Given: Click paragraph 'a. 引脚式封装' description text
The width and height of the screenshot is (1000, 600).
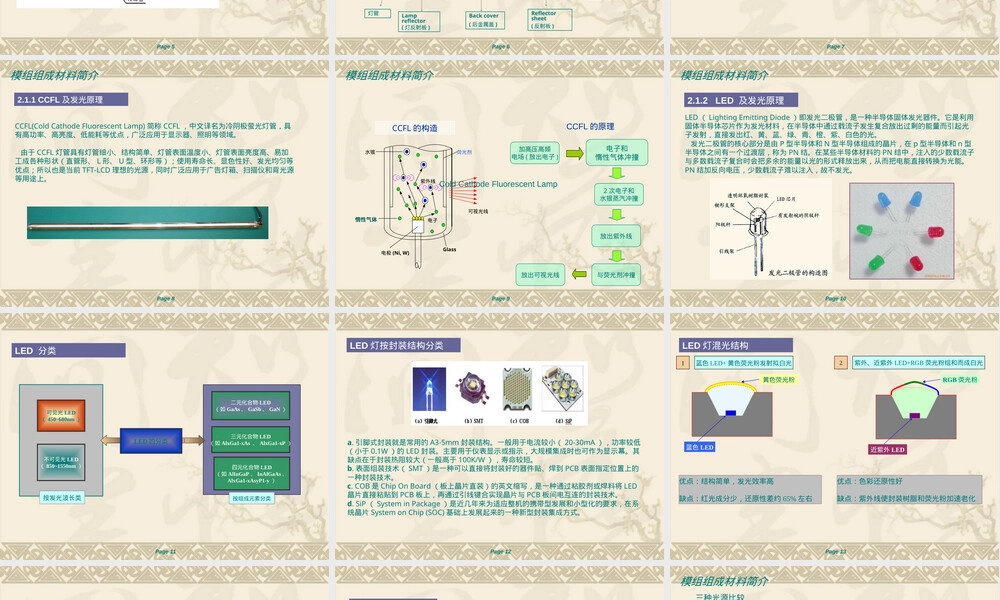Looking at the screenshot, I should 494,451.
